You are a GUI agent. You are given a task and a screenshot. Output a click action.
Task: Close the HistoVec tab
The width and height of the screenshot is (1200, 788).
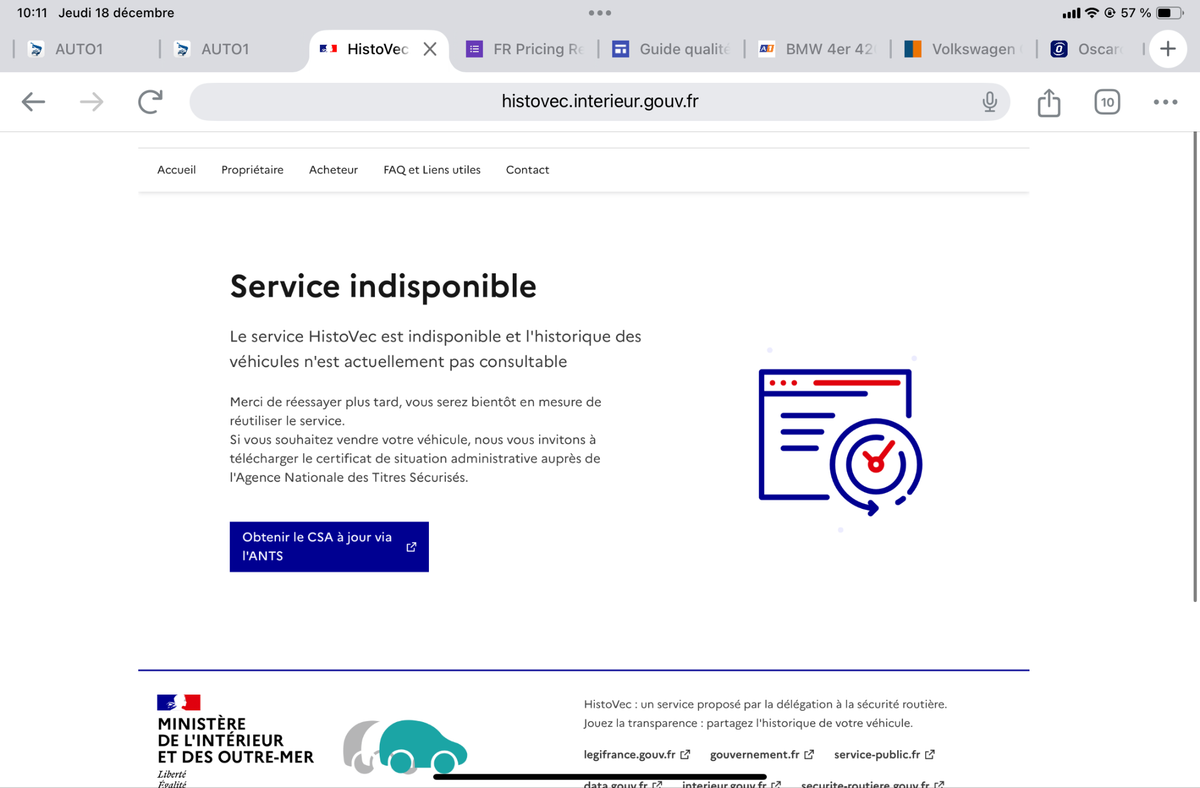point(430,49)
